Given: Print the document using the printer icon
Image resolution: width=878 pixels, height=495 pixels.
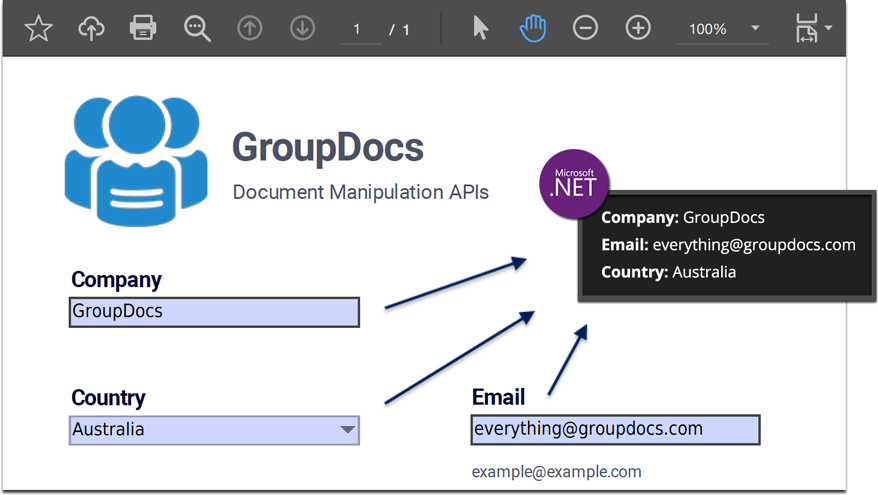Looking at the screenshot, I should tap(144, 29).
